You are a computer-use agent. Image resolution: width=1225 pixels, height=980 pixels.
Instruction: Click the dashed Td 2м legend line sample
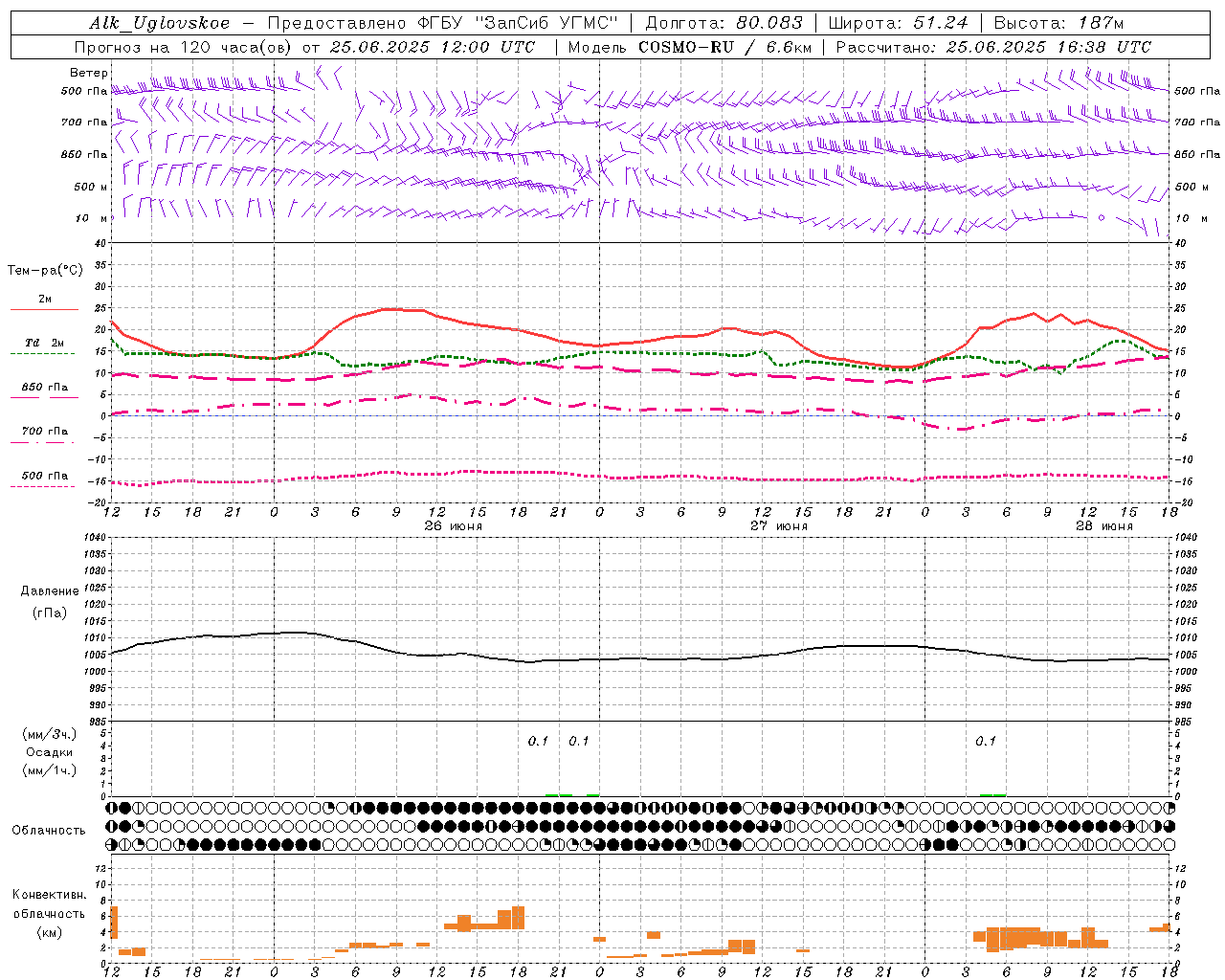click(x=43, y=353)
